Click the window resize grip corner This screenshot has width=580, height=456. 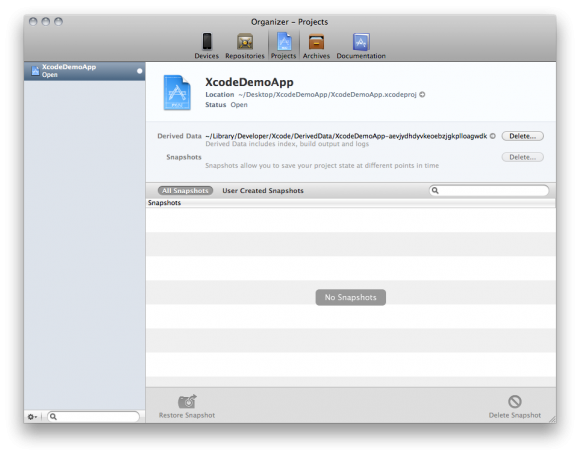[552, 419]
